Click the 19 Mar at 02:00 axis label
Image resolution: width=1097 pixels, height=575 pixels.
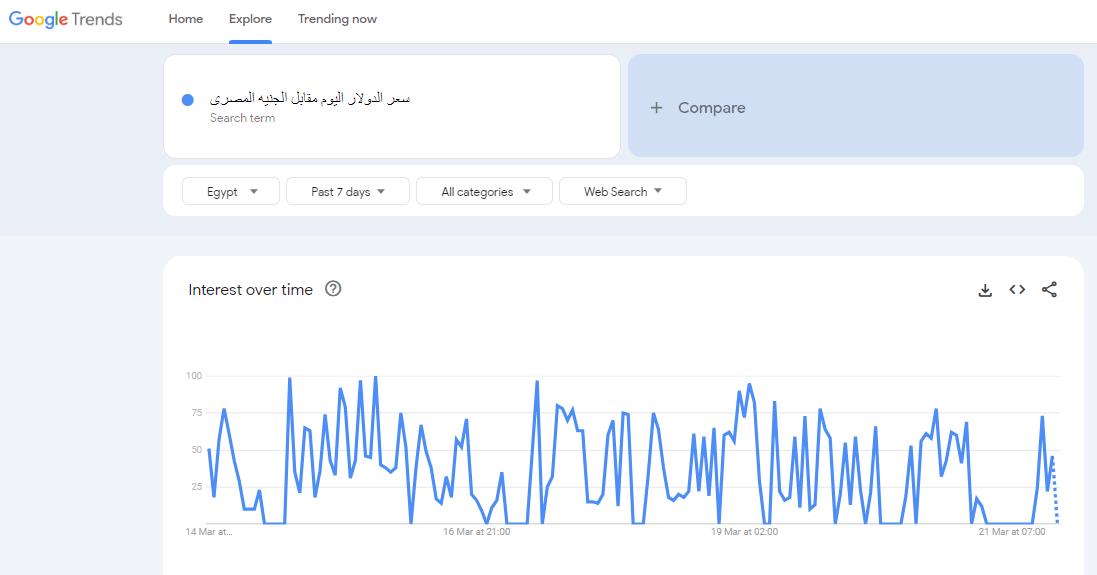[744, 532]
